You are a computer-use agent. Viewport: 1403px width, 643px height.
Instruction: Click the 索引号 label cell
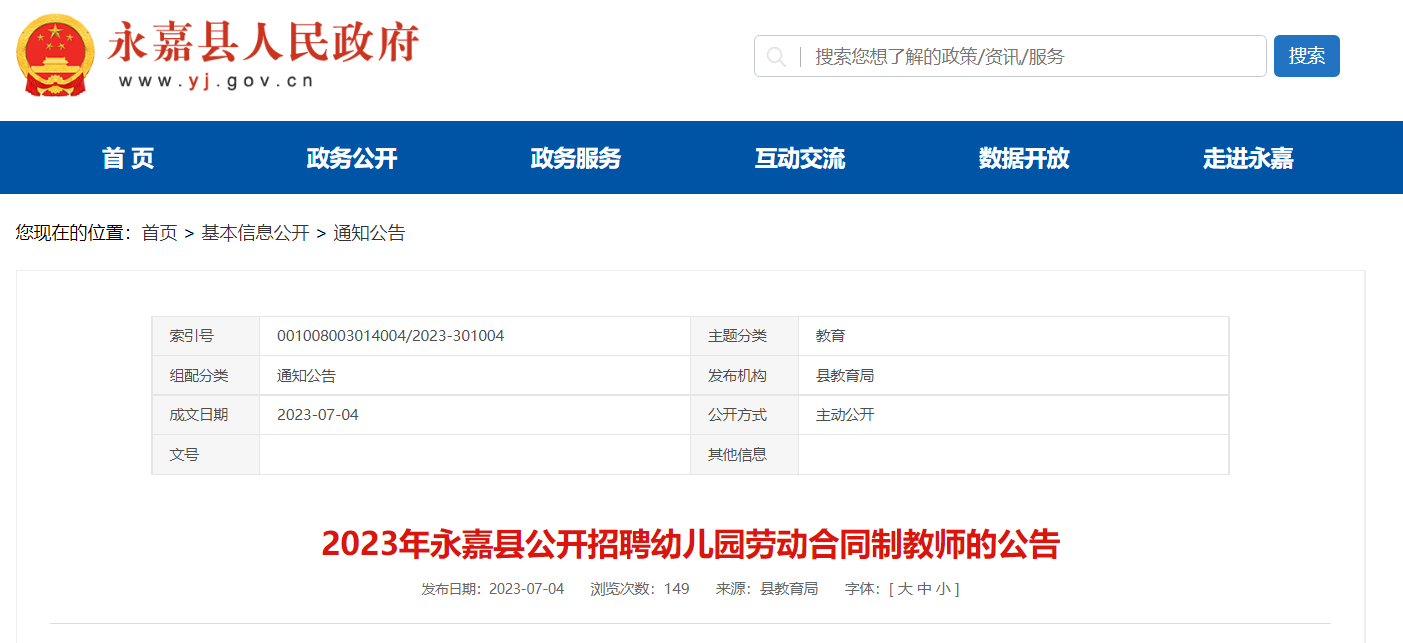(x=206, y=336)
